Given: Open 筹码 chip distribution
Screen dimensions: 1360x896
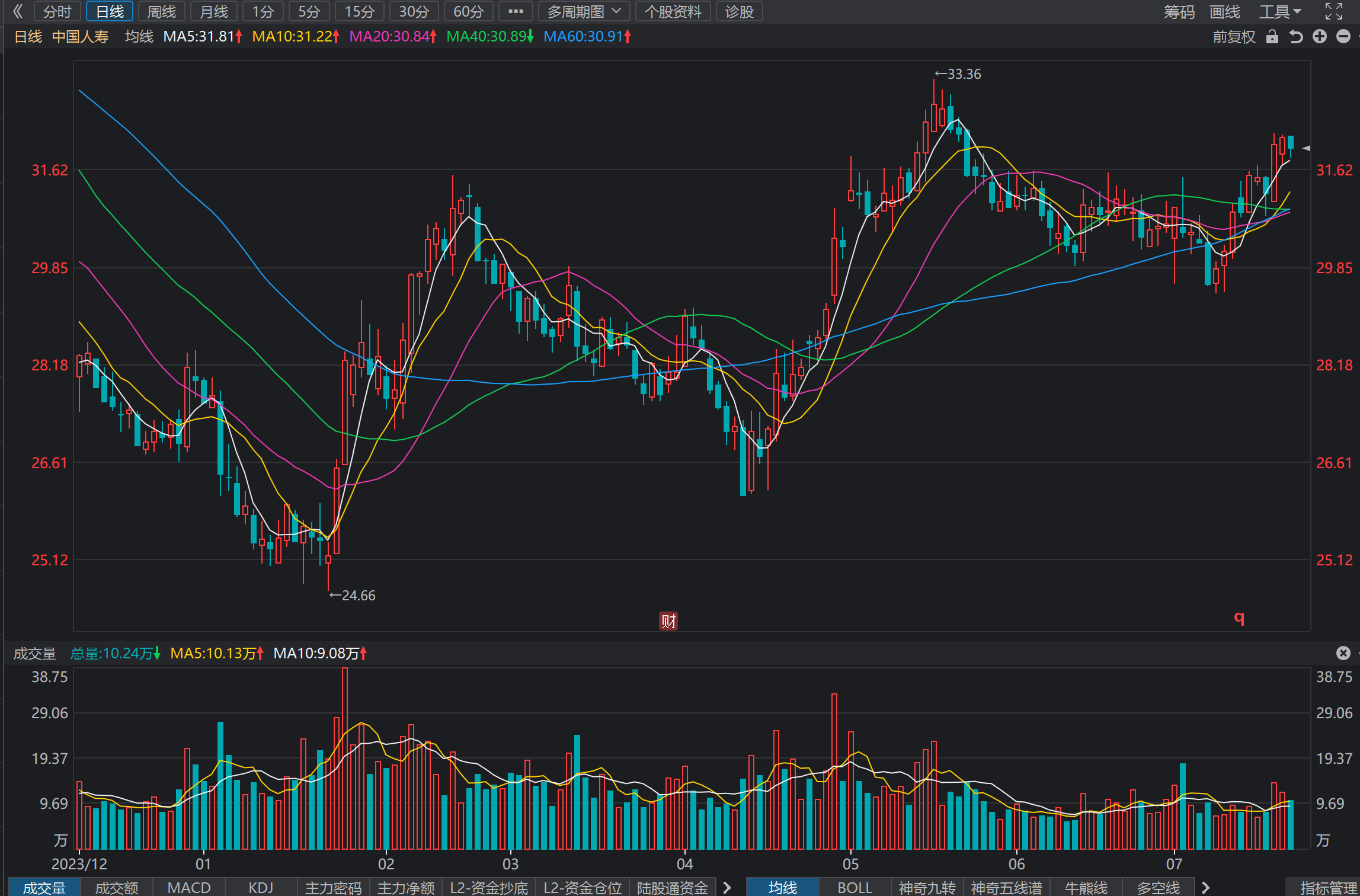Looking at the screenshot, I should point(1179,11).
